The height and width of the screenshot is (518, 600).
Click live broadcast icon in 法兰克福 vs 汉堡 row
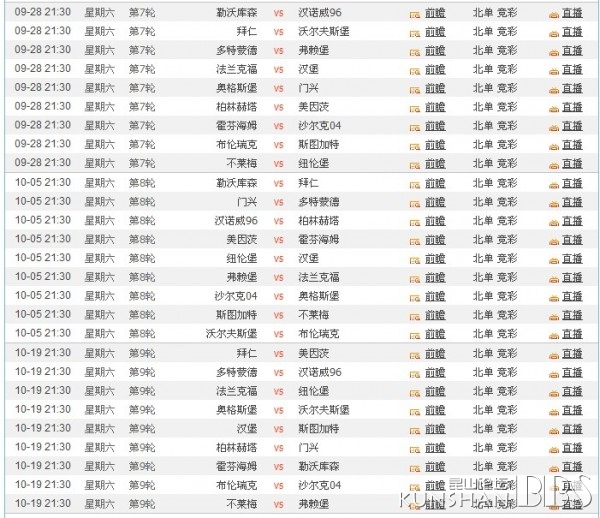(554, 72)
